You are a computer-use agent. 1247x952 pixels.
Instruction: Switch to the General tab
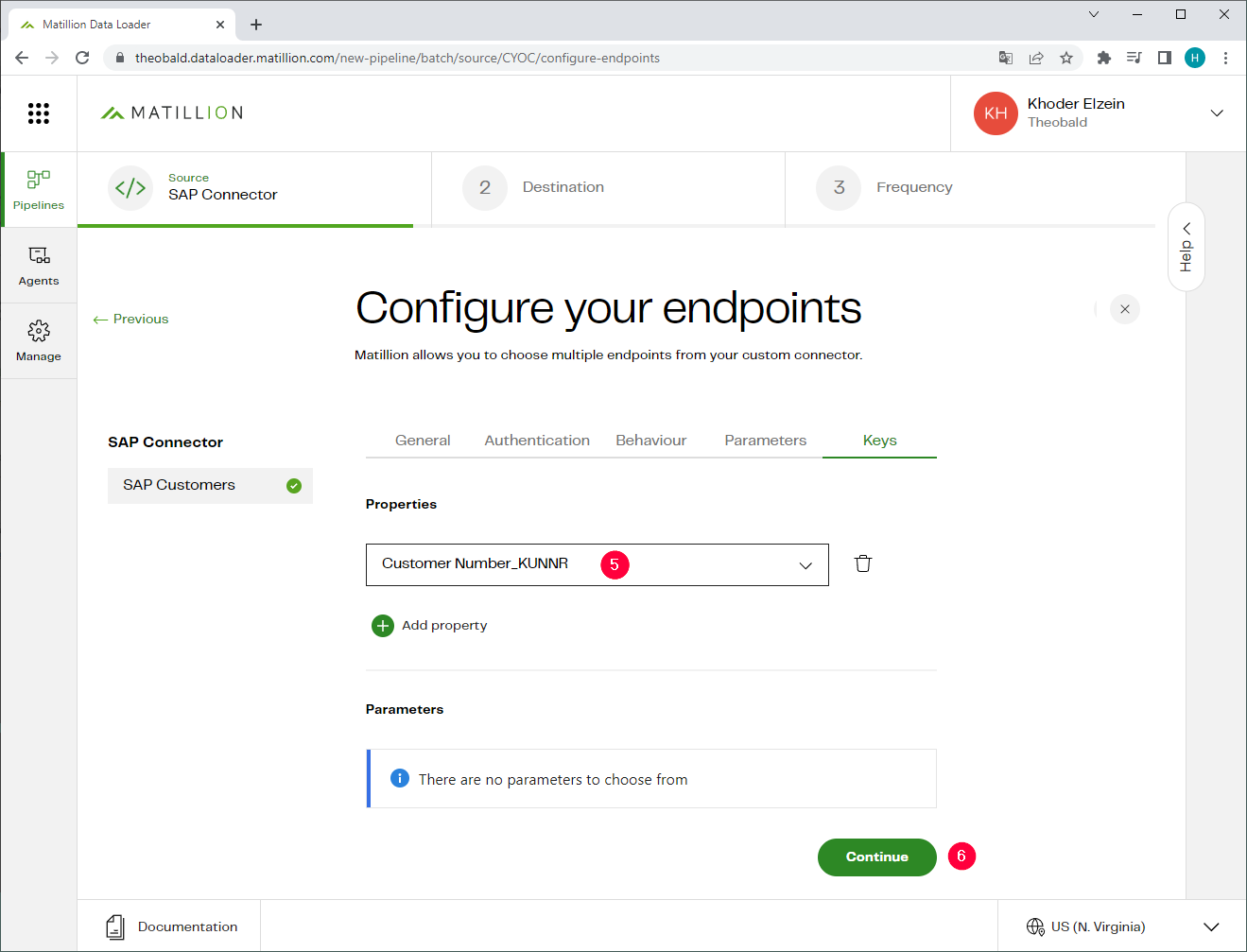click(423, 441)
